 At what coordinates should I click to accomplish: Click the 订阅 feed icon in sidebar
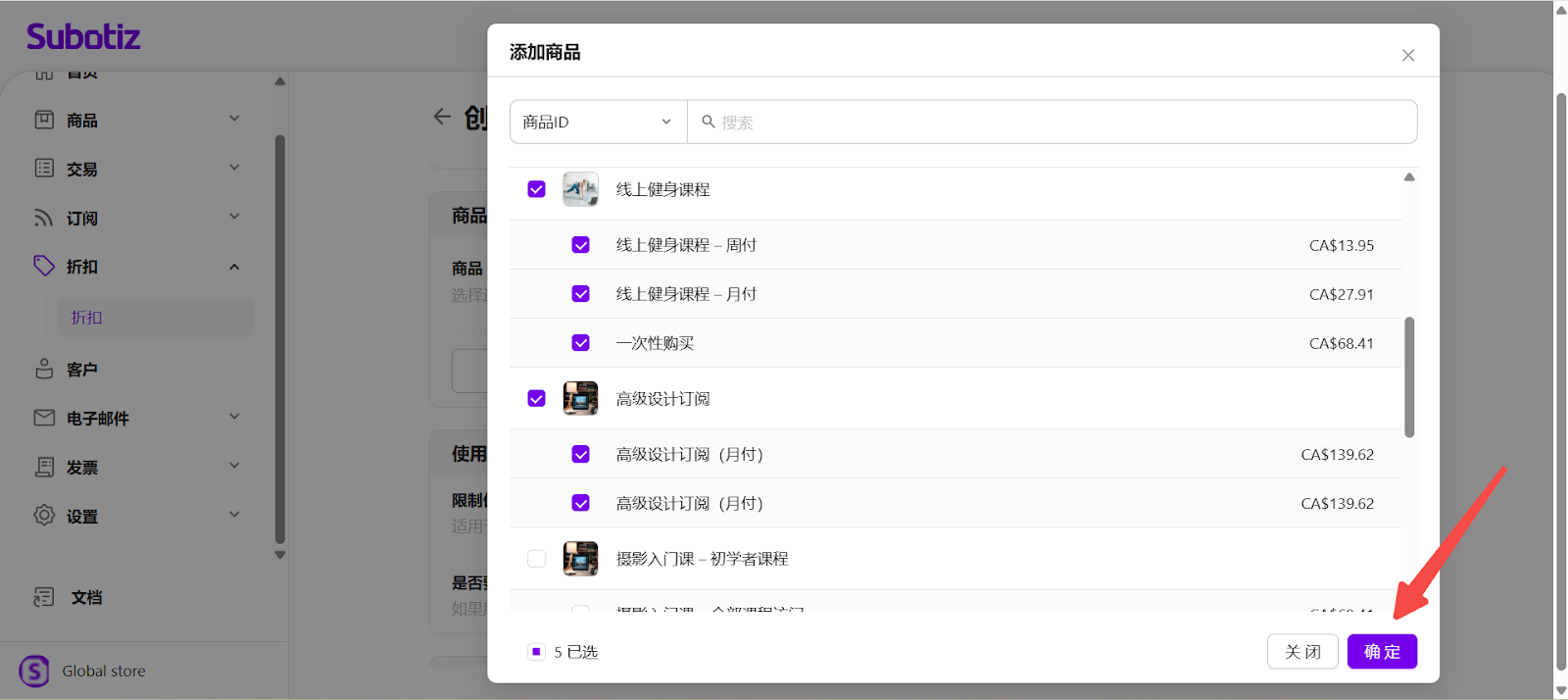coord(44,218)
